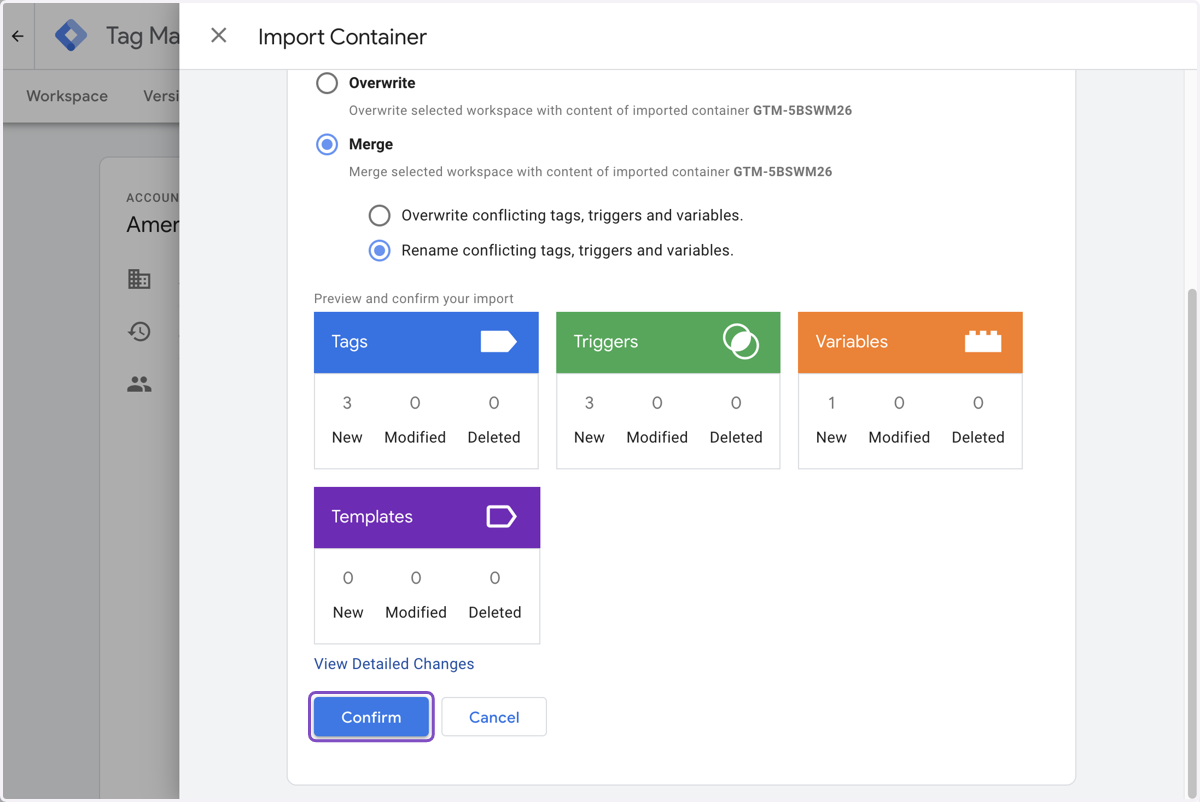Confirm the container import

(371, 717)
